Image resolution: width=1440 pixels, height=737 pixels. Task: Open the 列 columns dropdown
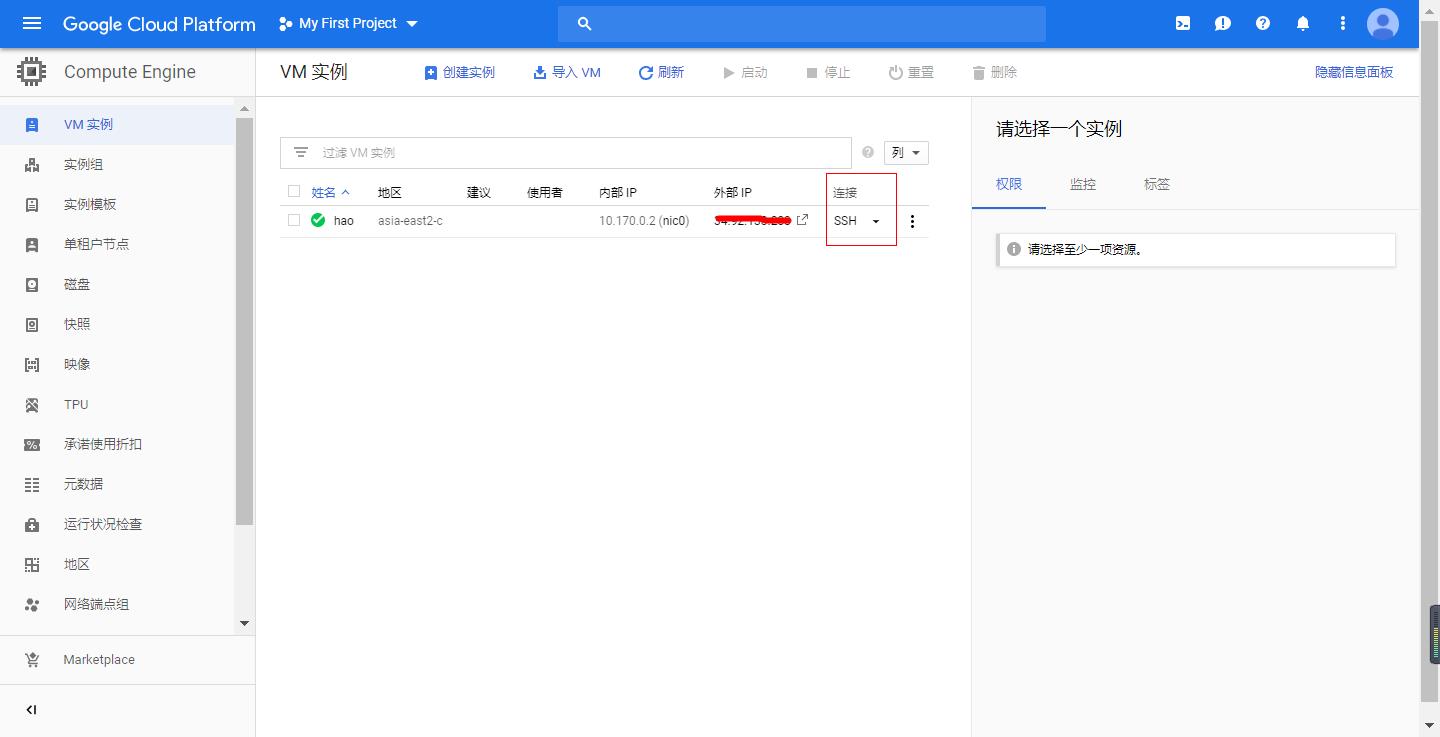pyautogui.click(x=905, y=152)
